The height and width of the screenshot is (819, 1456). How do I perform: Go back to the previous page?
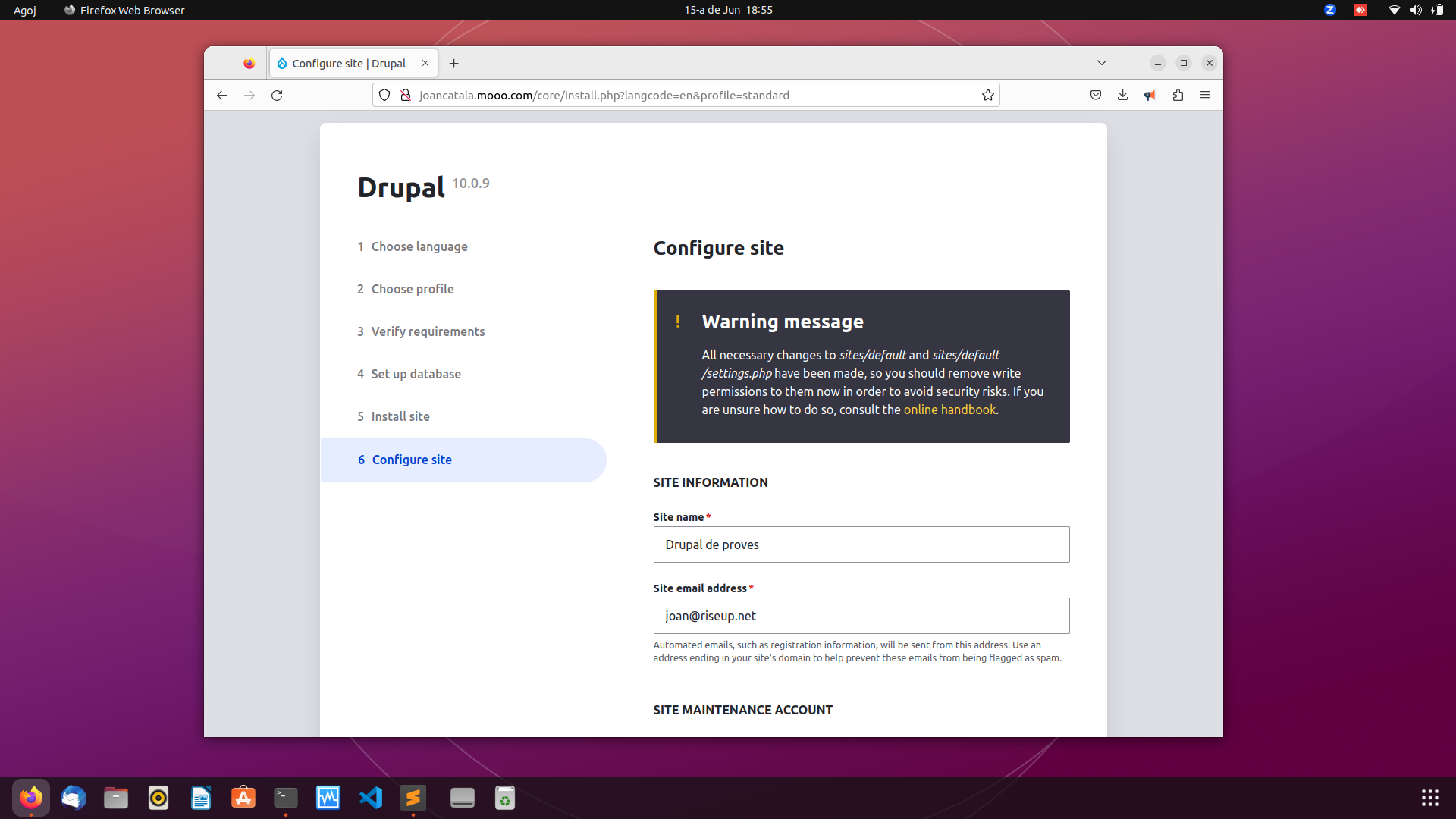pyautogui.click(x=221, y=95)
